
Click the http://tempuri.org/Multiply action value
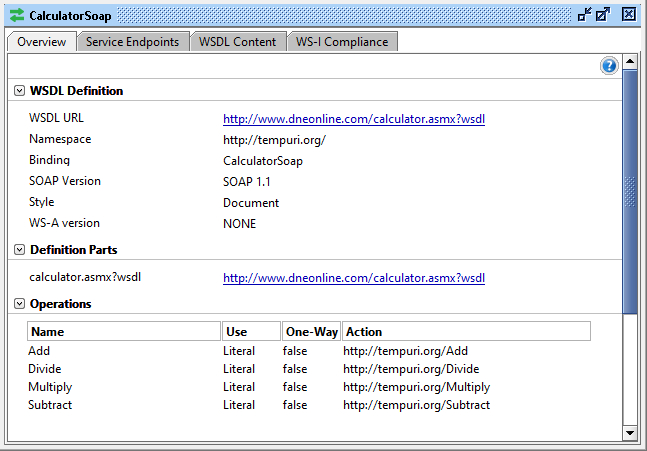[x=416, y=387]
